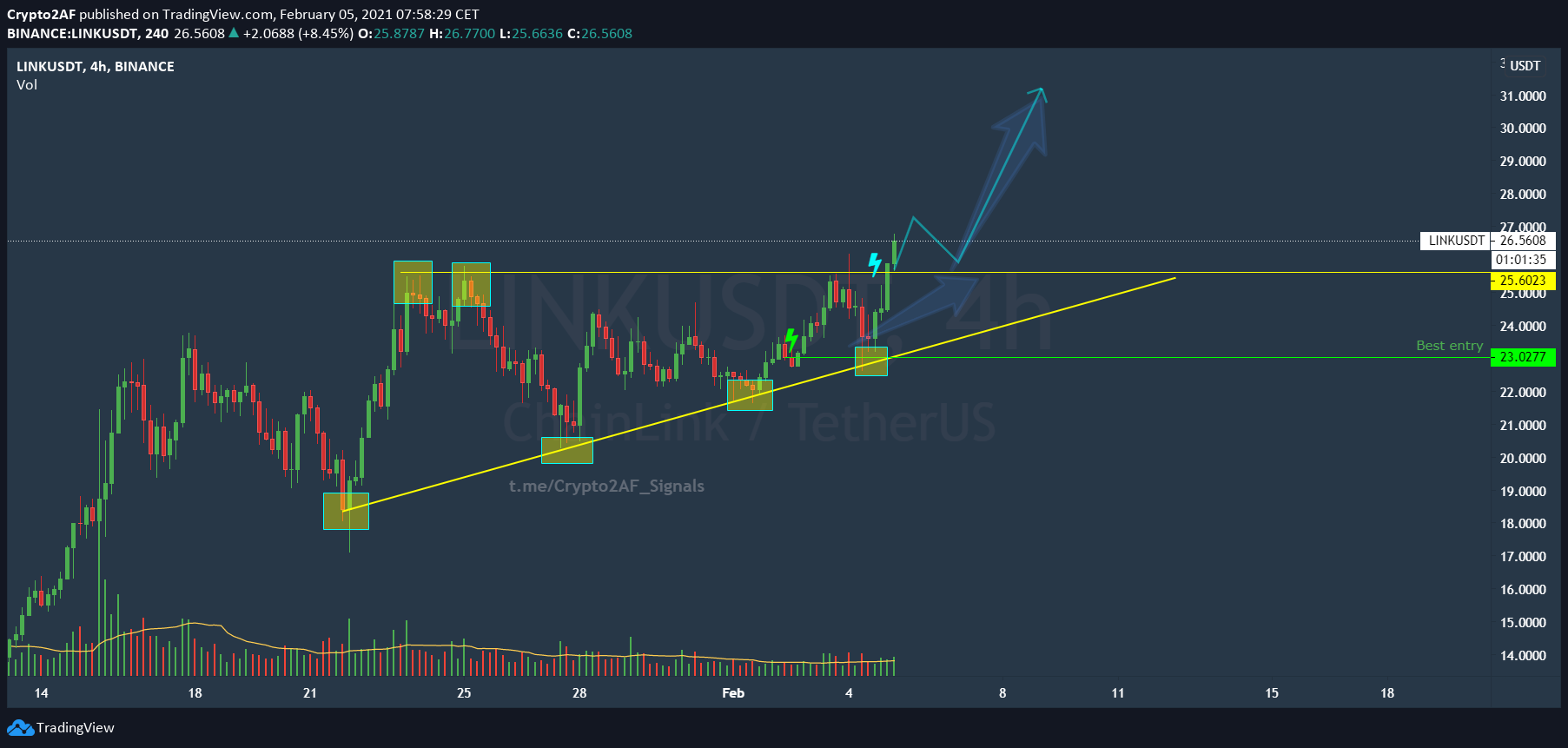Click the +2.0688 (+8.45%) change text

click(x=298, y=34)
